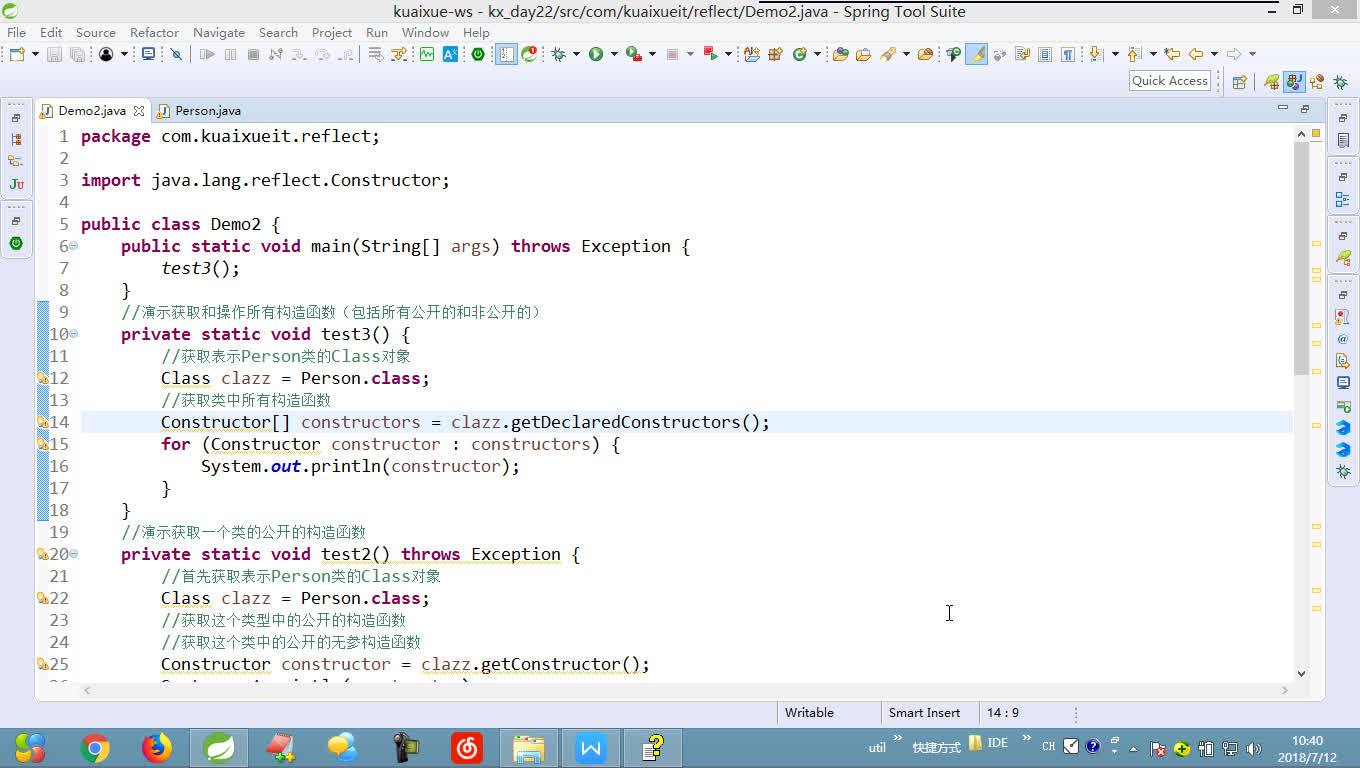Open the Refactor menu
1360x768 pixels.
(154, 32)
